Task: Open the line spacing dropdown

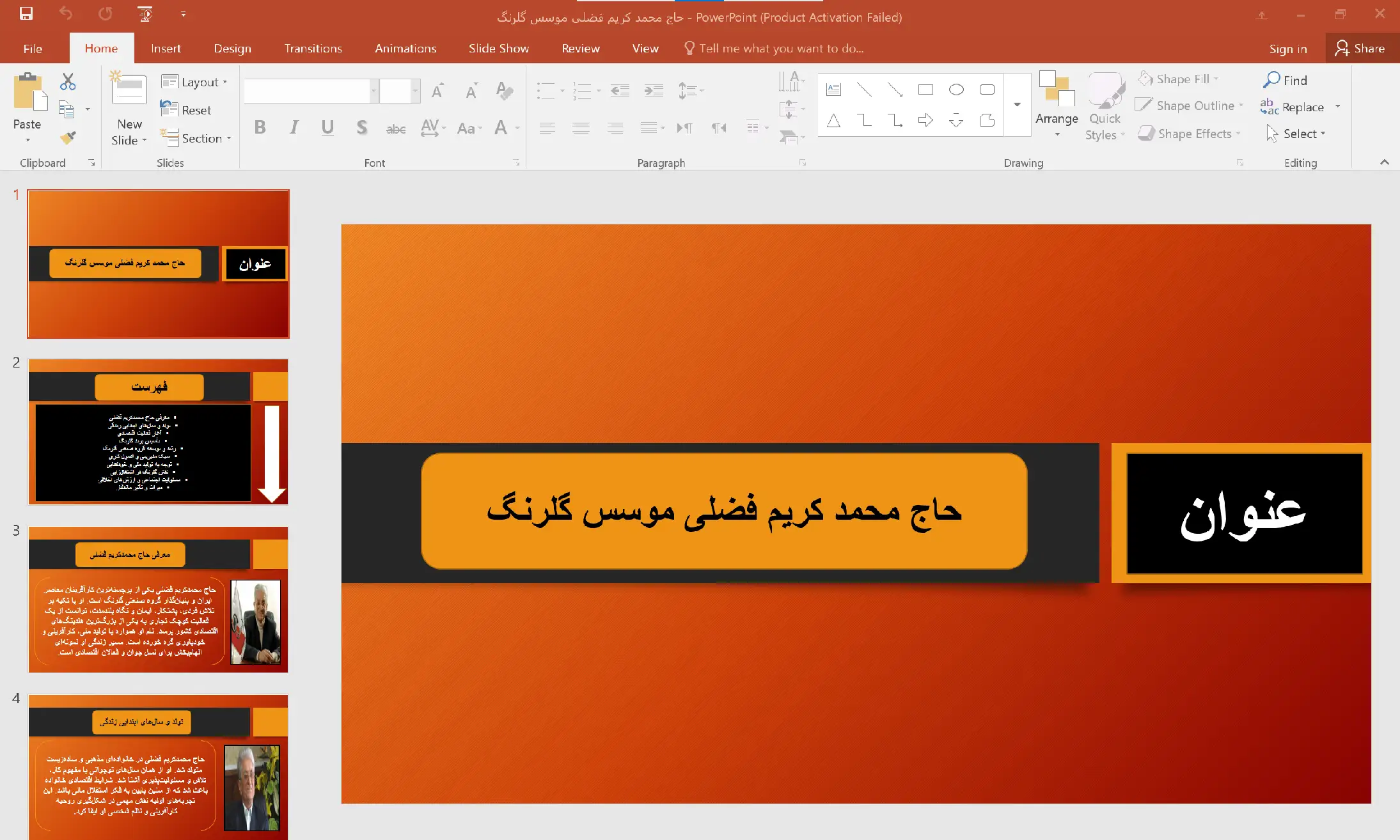Action: tap(691, 91)
